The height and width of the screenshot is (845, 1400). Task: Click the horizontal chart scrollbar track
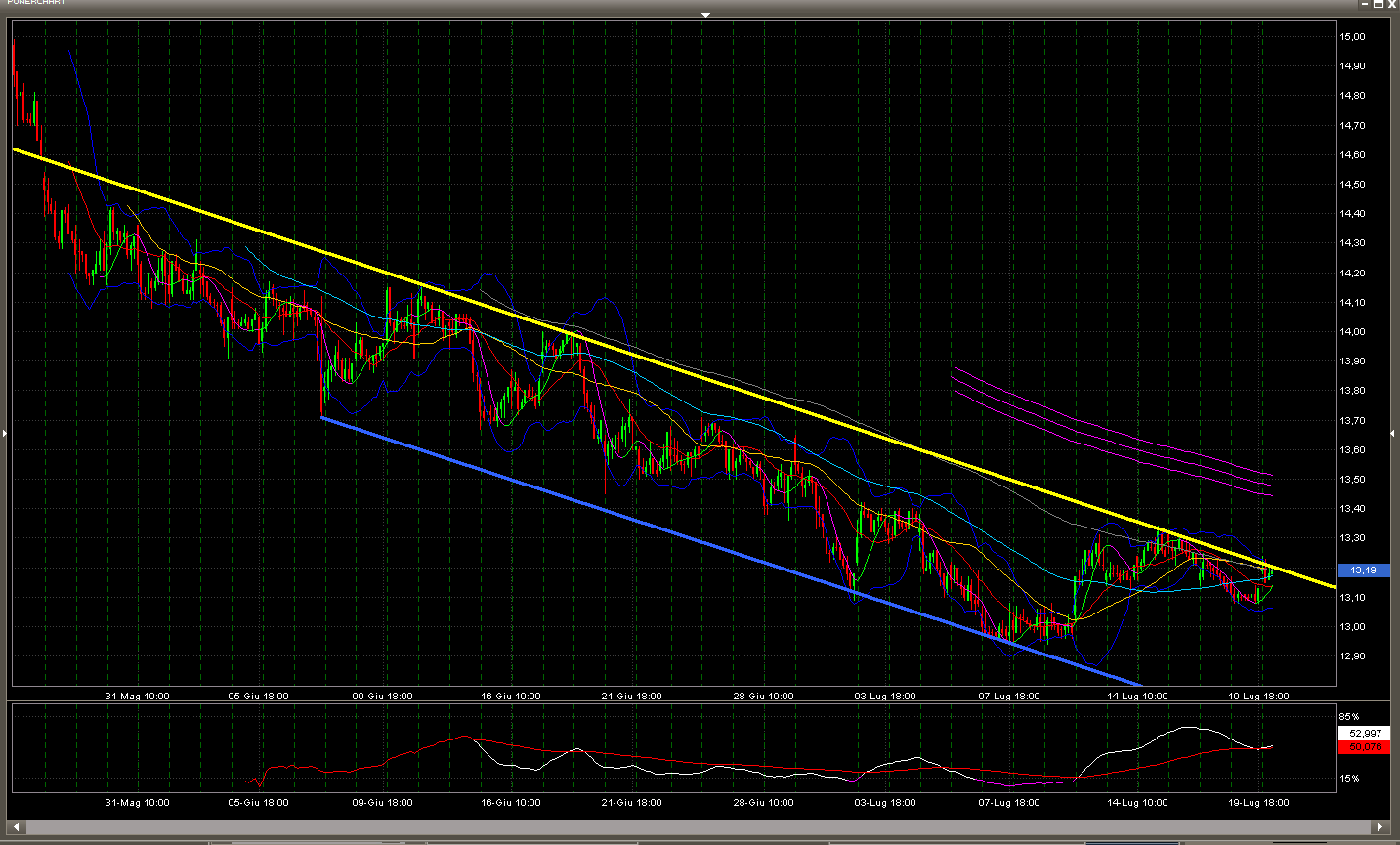click(698, 827)
